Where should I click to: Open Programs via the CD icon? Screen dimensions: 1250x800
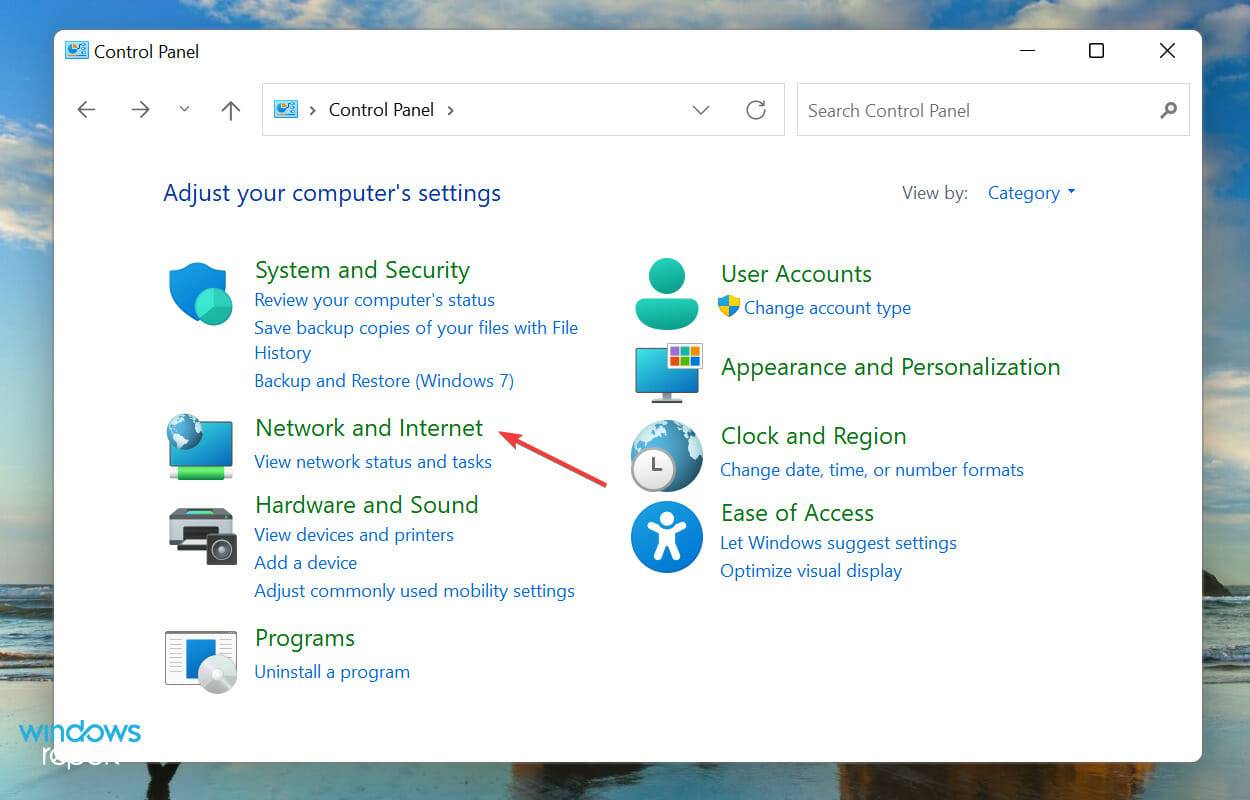click(x=200, y=659)
